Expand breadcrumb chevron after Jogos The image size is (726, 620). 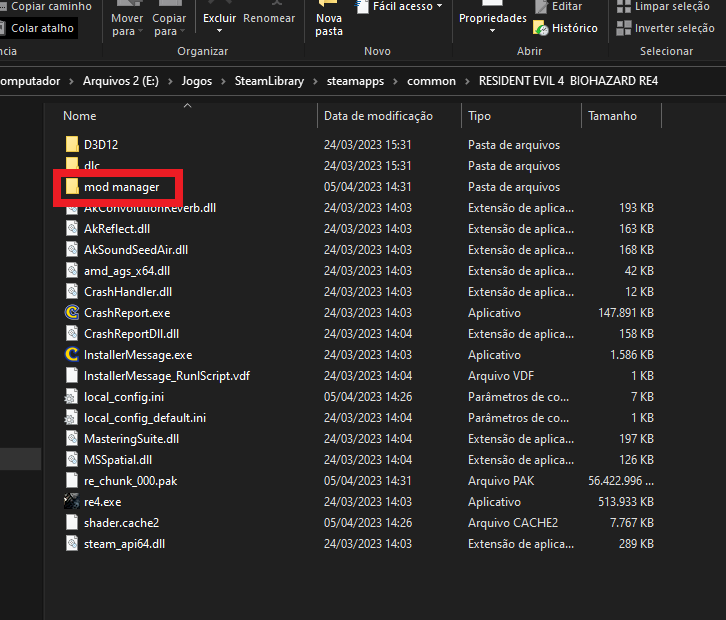tap(223, 81)
